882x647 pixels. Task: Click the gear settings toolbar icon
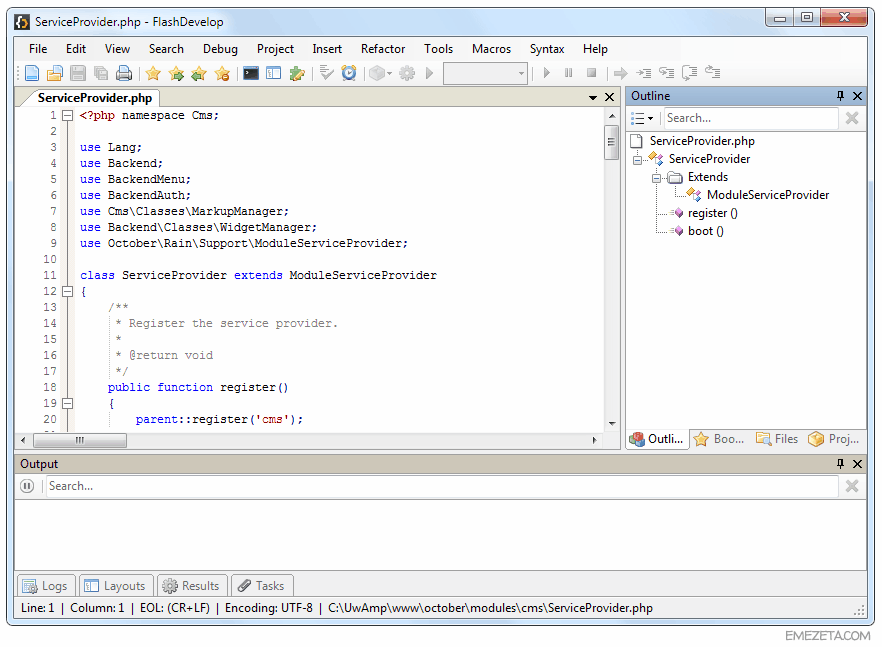coord(407,73)
